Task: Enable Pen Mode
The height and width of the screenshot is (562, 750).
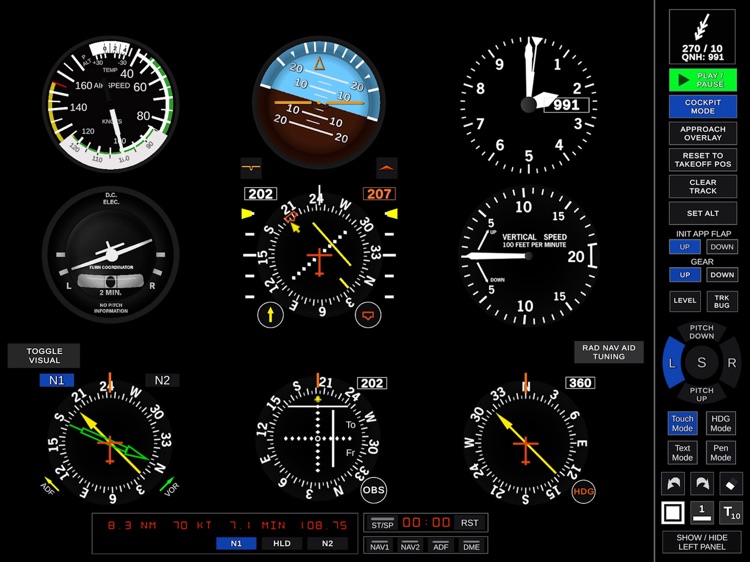Action: pos(720,452)
